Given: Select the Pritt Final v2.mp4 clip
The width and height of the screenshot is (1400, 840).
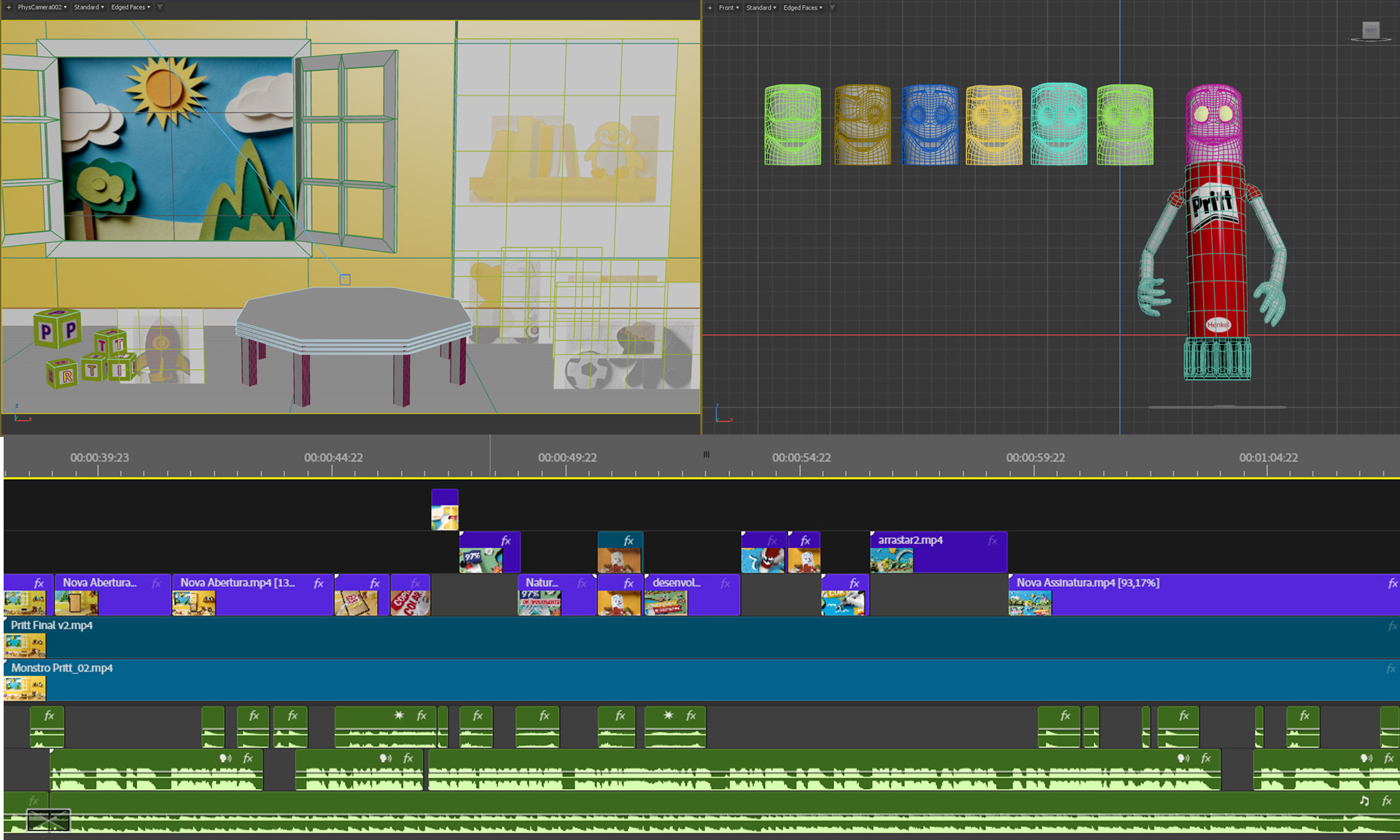Looking at the screenshot, I should [x=701, y=637].
